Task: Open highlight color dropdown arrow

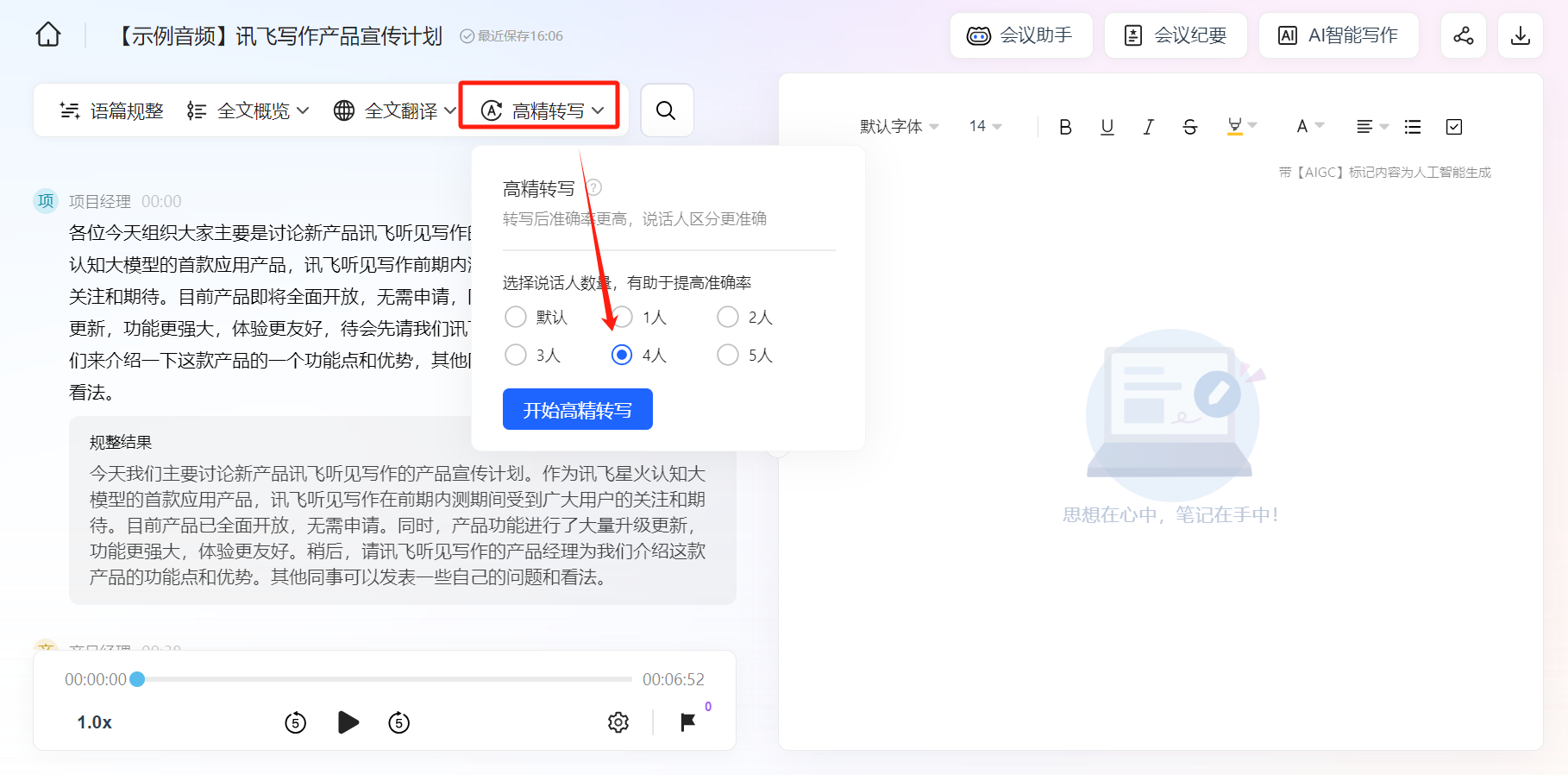Action: pyautogui.click(x=1253, y=126)
